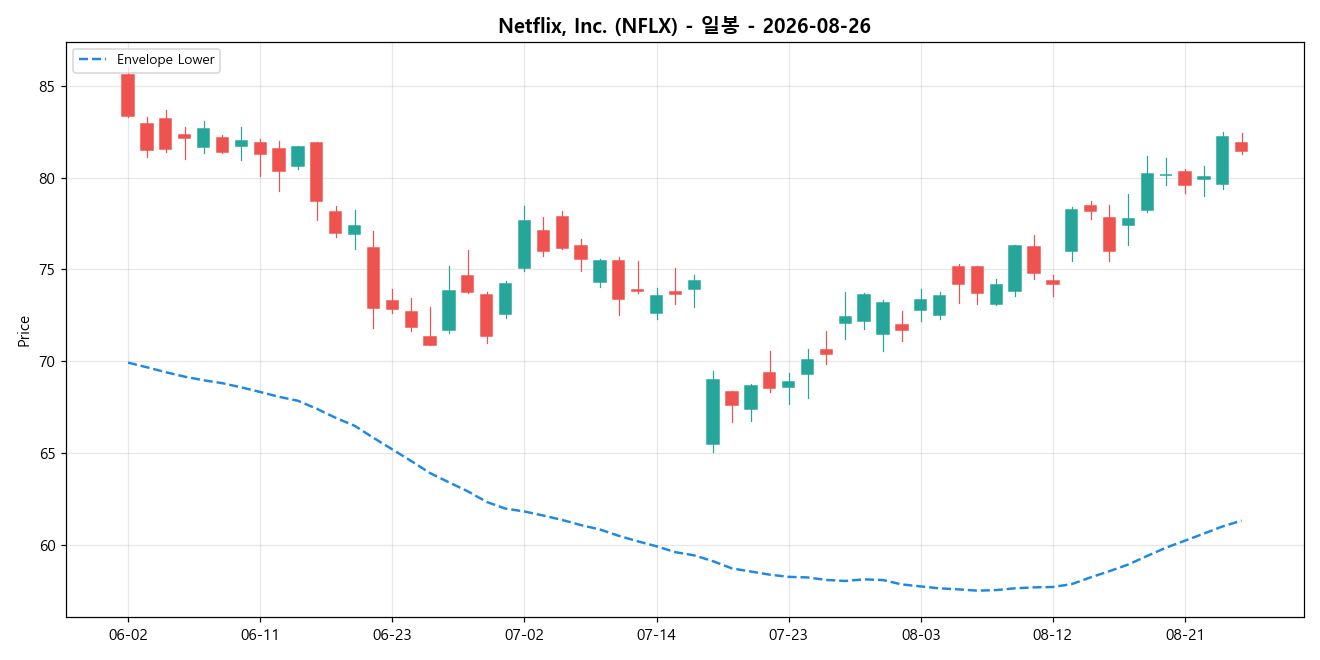The height and width of the screenshot is (660, 1320).
Task: Select the 06-02 date tick label
Action: pos(128,635)
